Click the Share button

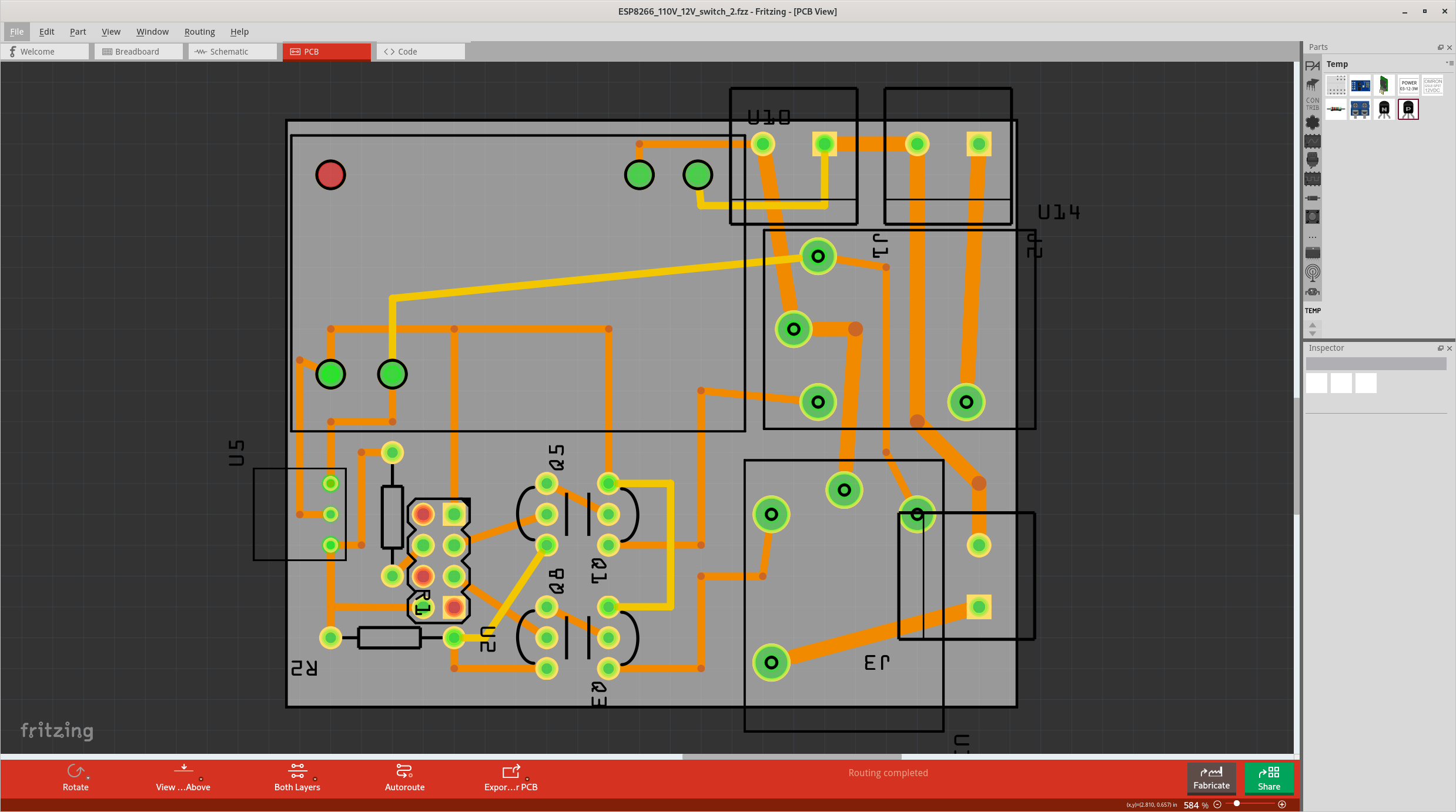[x=1269, y=779]
